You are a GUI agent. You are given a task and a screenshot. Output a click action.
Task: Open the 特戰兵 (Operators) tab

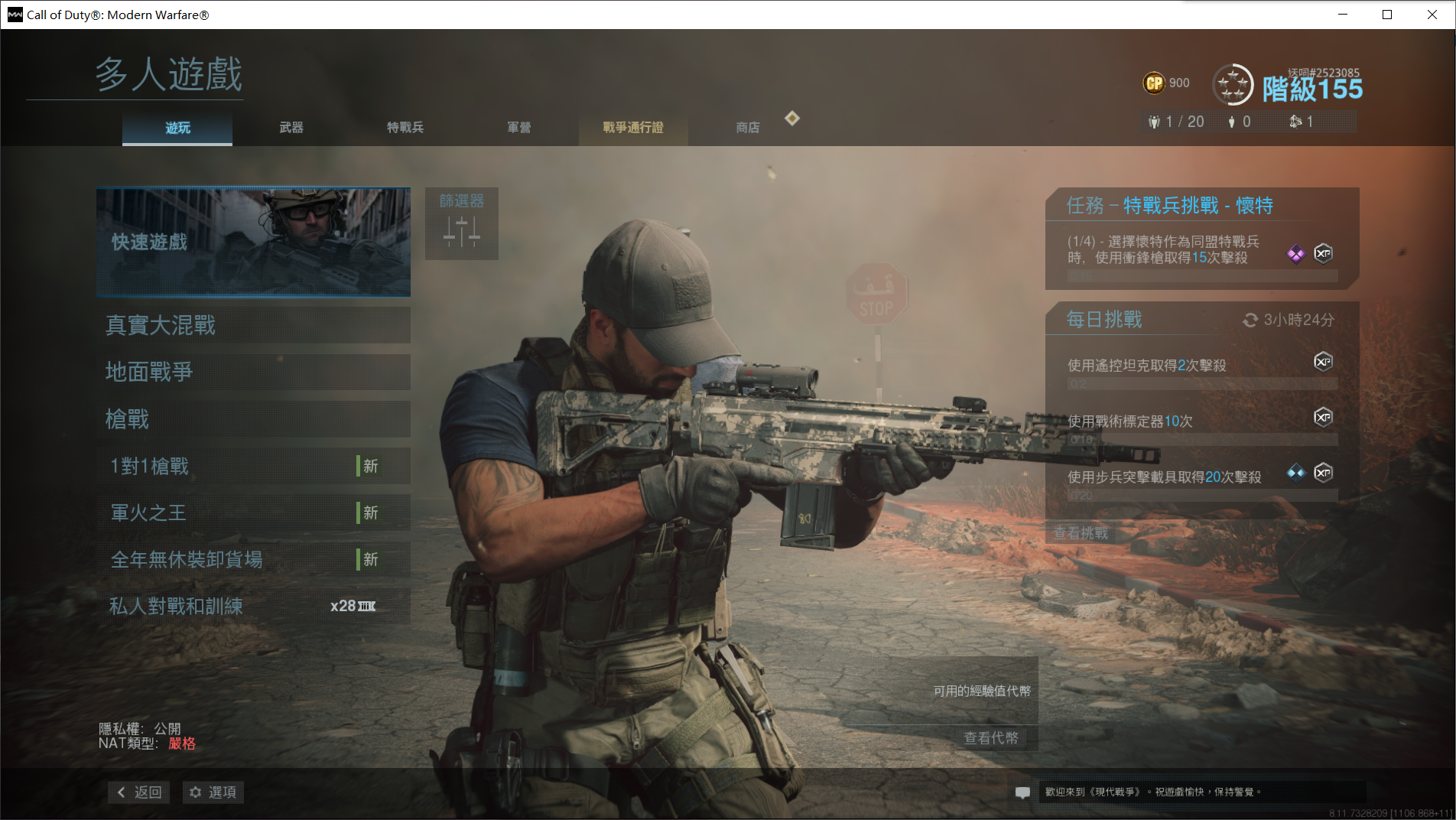(x=405, y=128)
